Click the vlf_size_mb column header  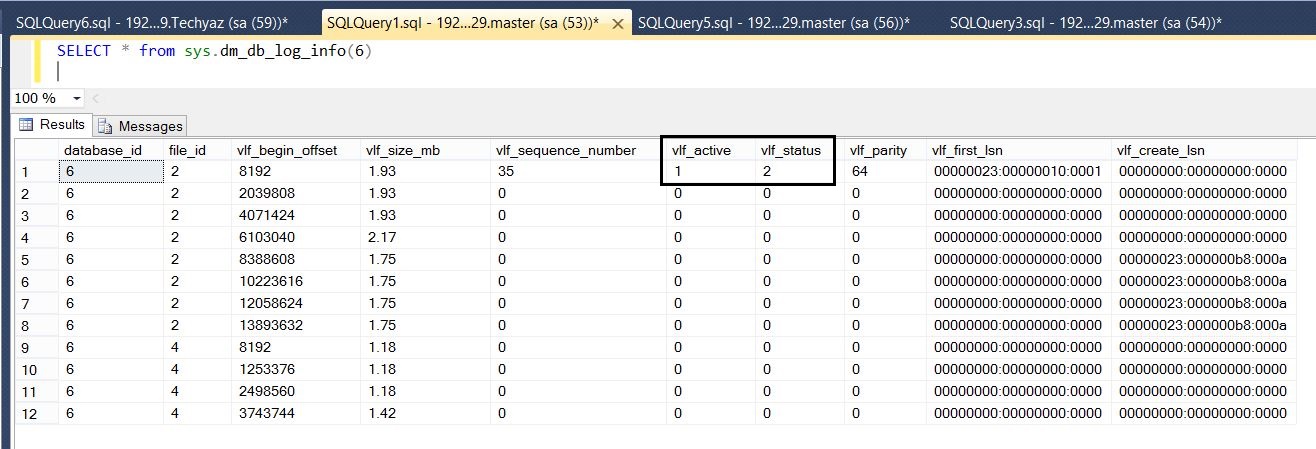pyautogui.click(x=403, y=150)
